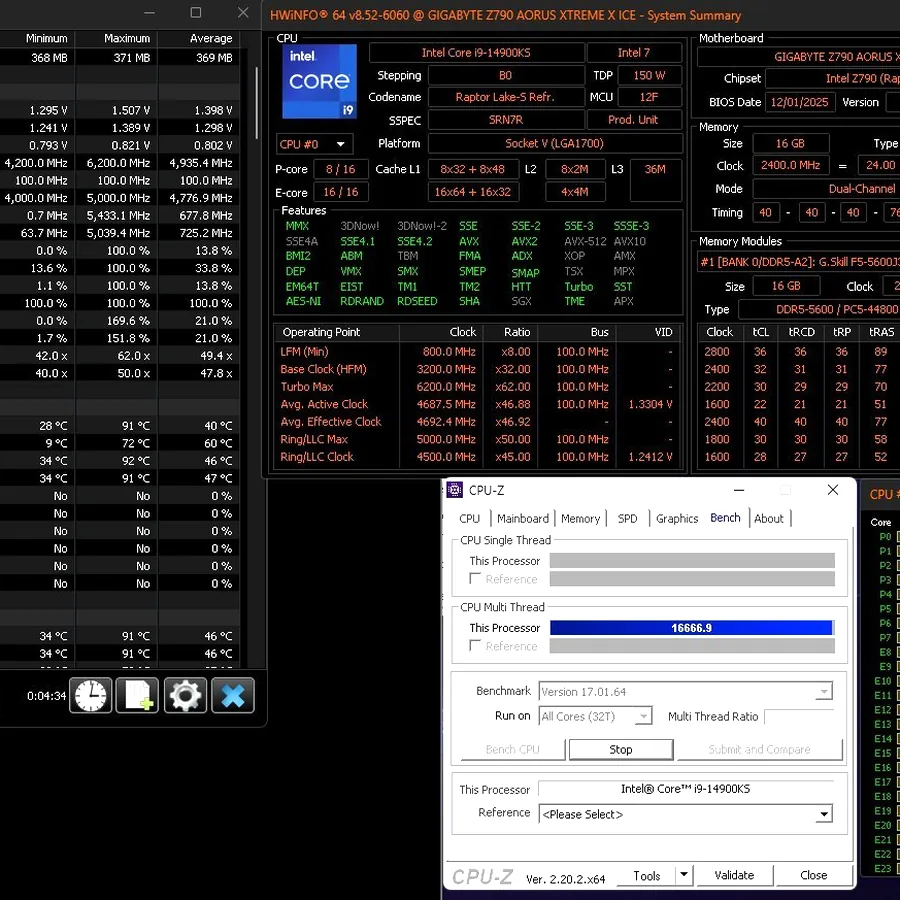Click the AVX2 feature label

click(x=524, y=241)
